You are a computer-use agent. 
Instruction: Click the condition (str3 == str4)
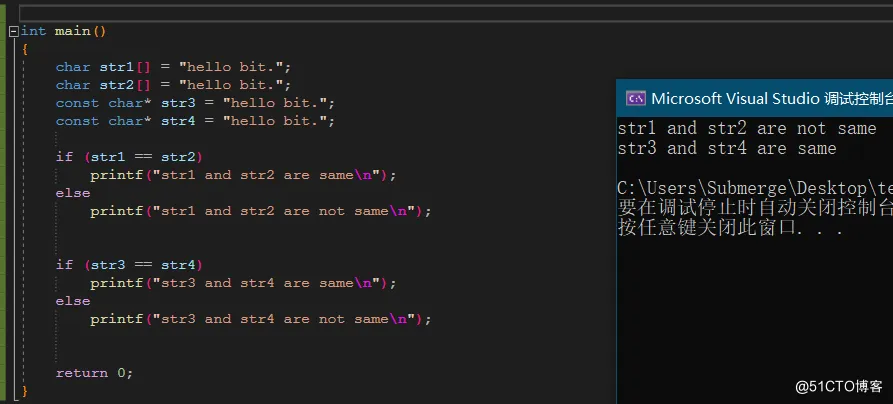click(x=143, y=265)
